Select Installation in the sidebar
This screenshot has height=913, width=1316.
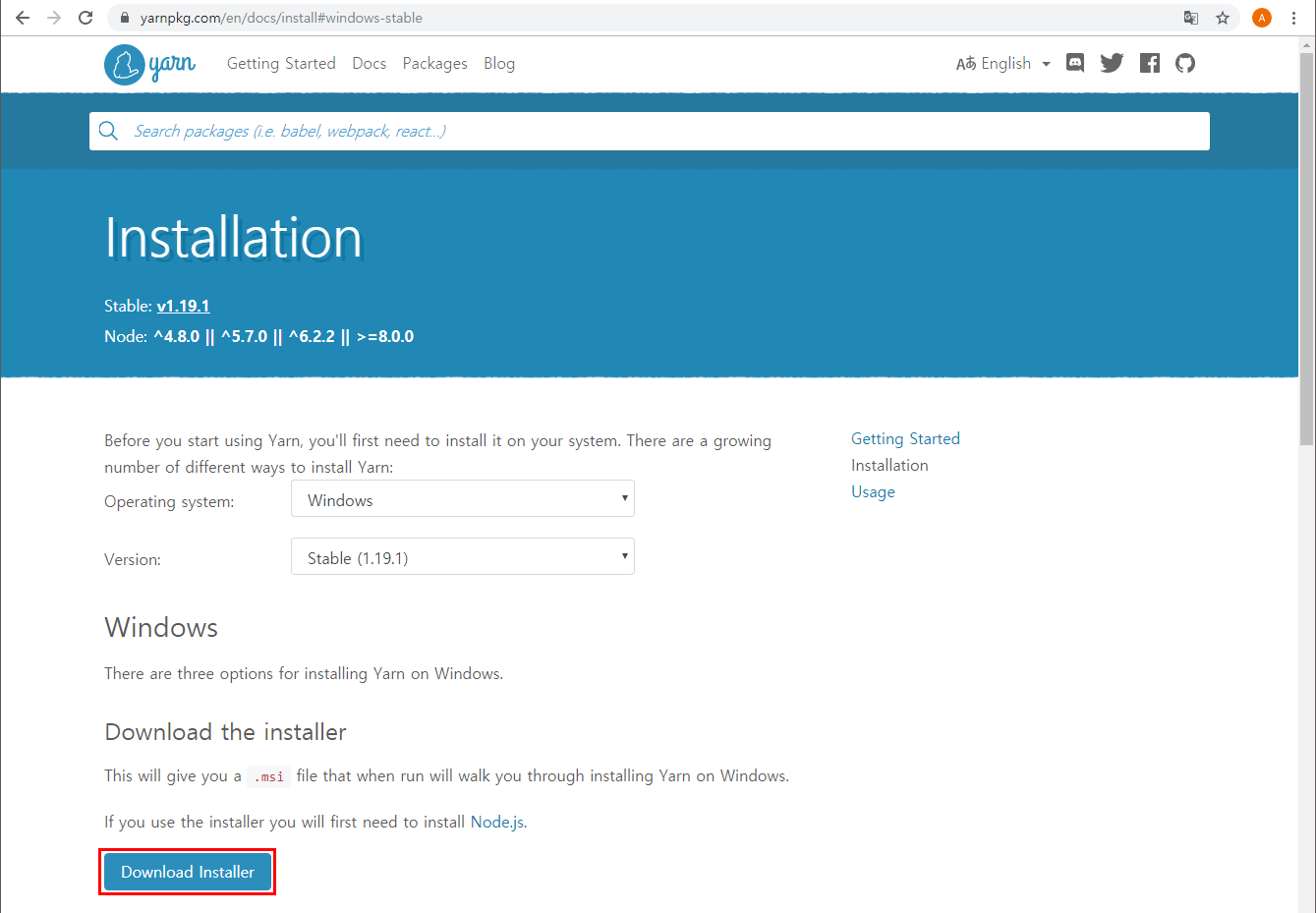click(889, 465)
